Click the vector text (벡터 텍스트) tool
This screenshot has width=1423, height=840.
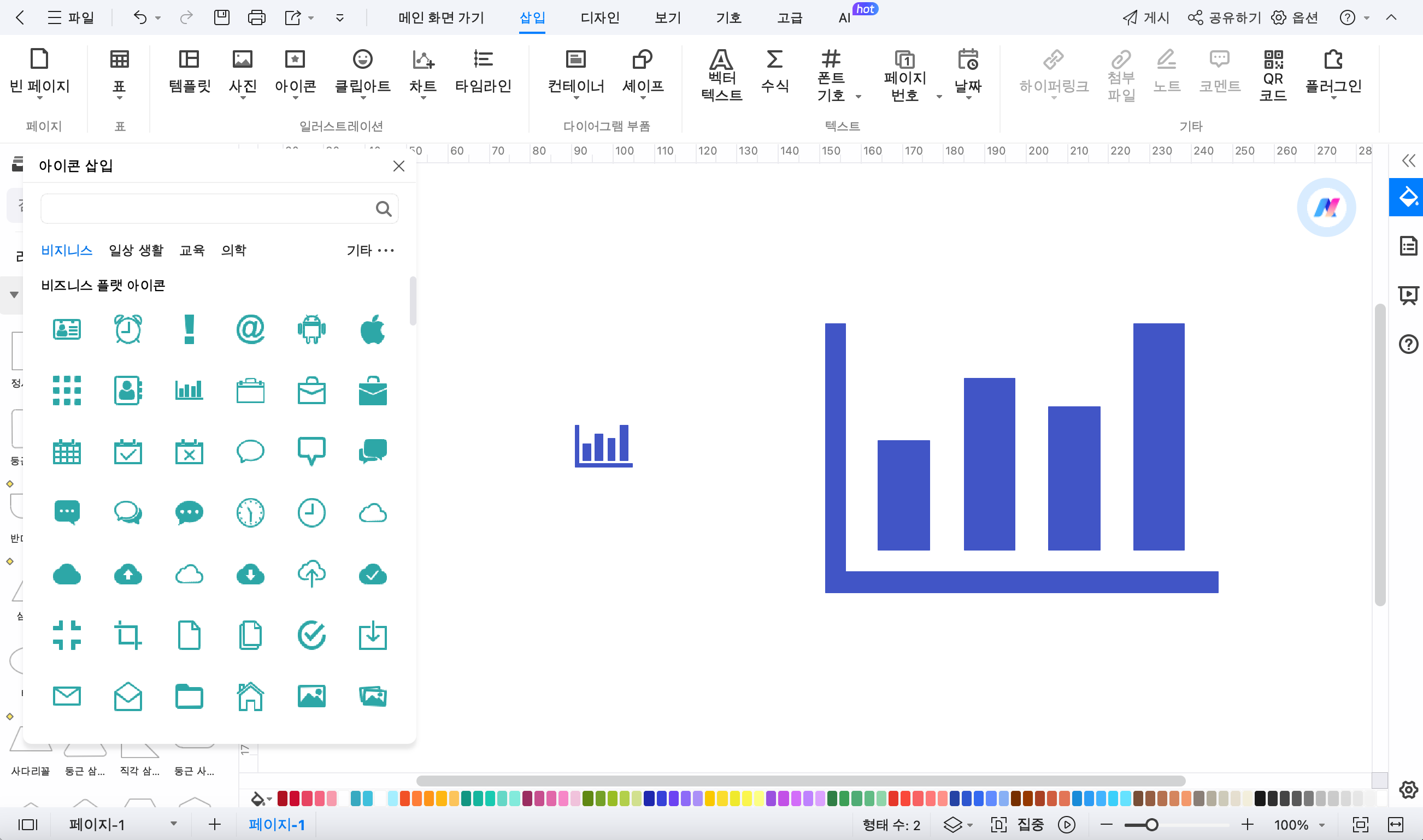(721, 75)
